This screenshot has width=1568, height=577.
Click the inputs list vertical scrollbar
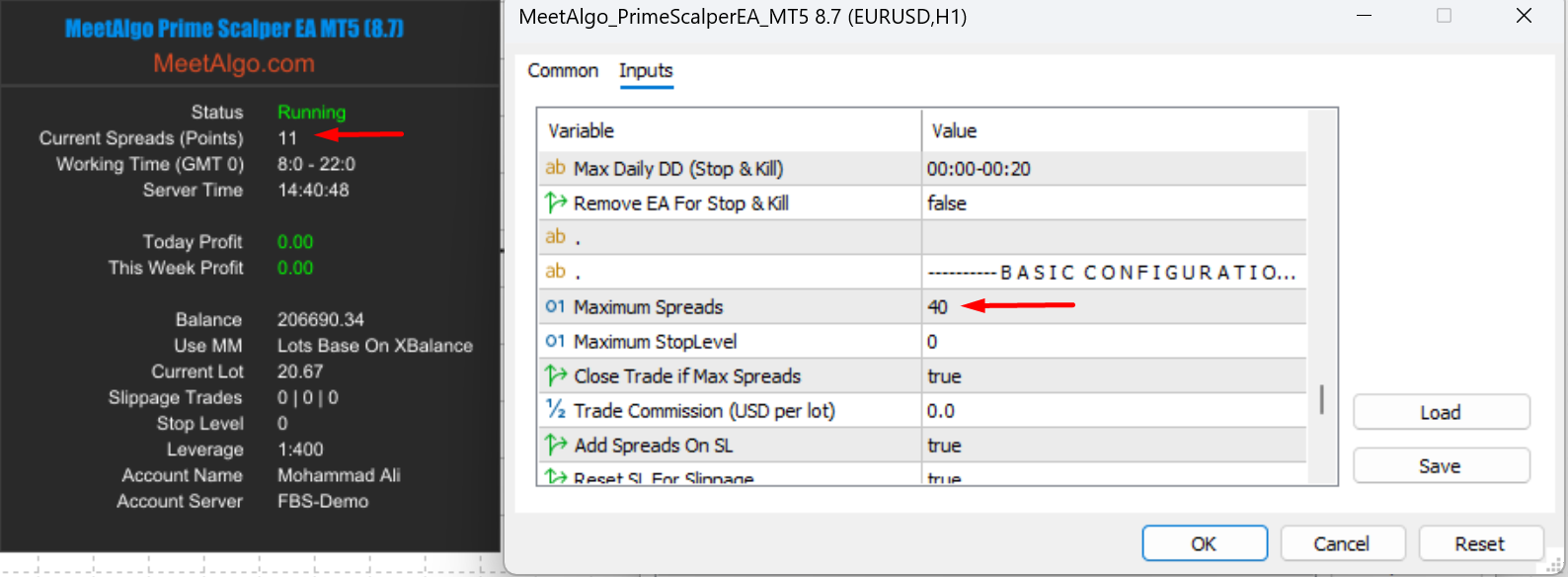click(x=1322, y=399)
